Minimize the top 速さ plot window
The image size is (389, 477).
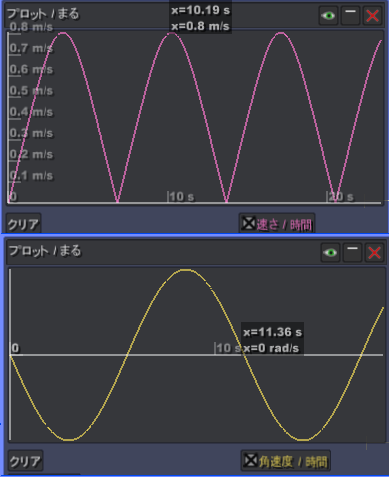pos(350,16)
